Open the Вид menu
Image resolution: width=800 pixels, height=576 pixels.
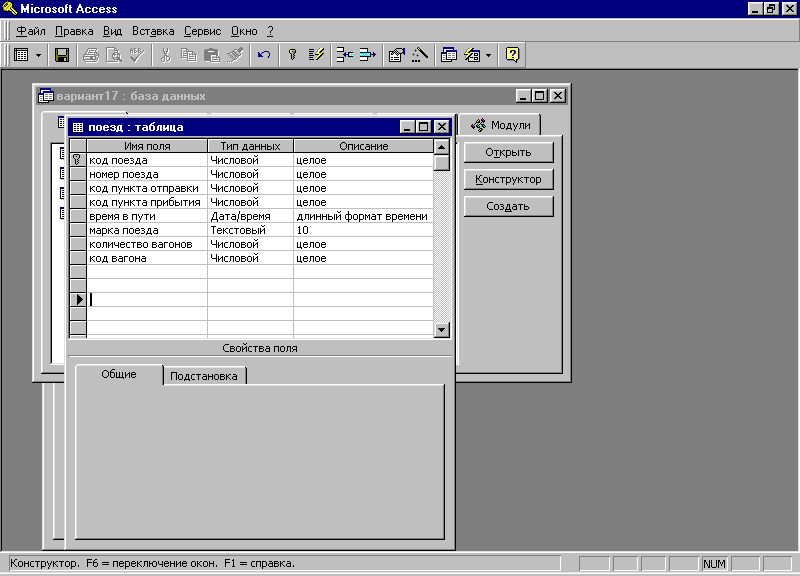112,31
